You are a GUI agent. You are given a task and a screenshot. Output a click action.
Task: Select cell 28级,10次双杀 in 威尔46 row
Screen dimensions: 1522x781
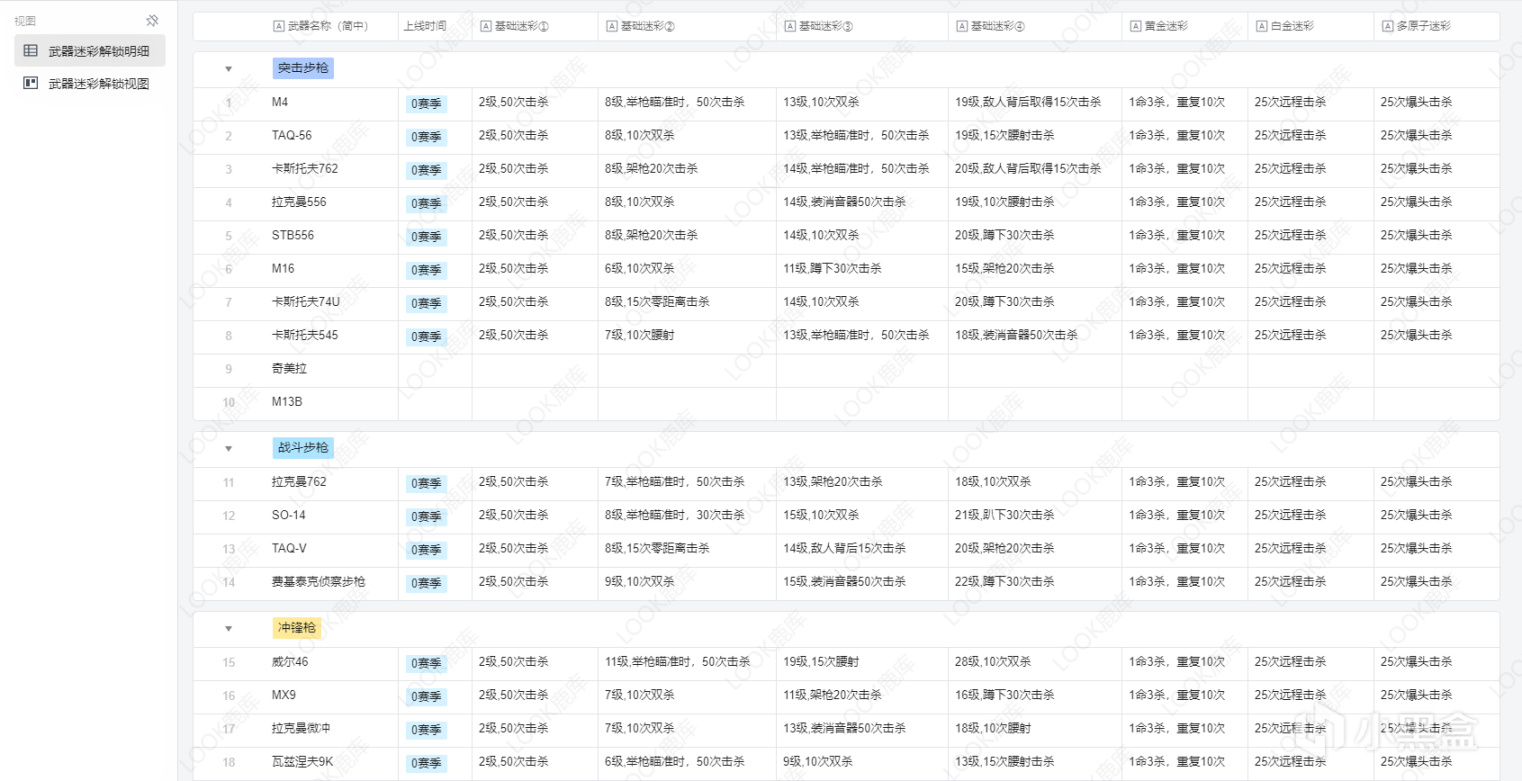click(x=1035, y=664)
